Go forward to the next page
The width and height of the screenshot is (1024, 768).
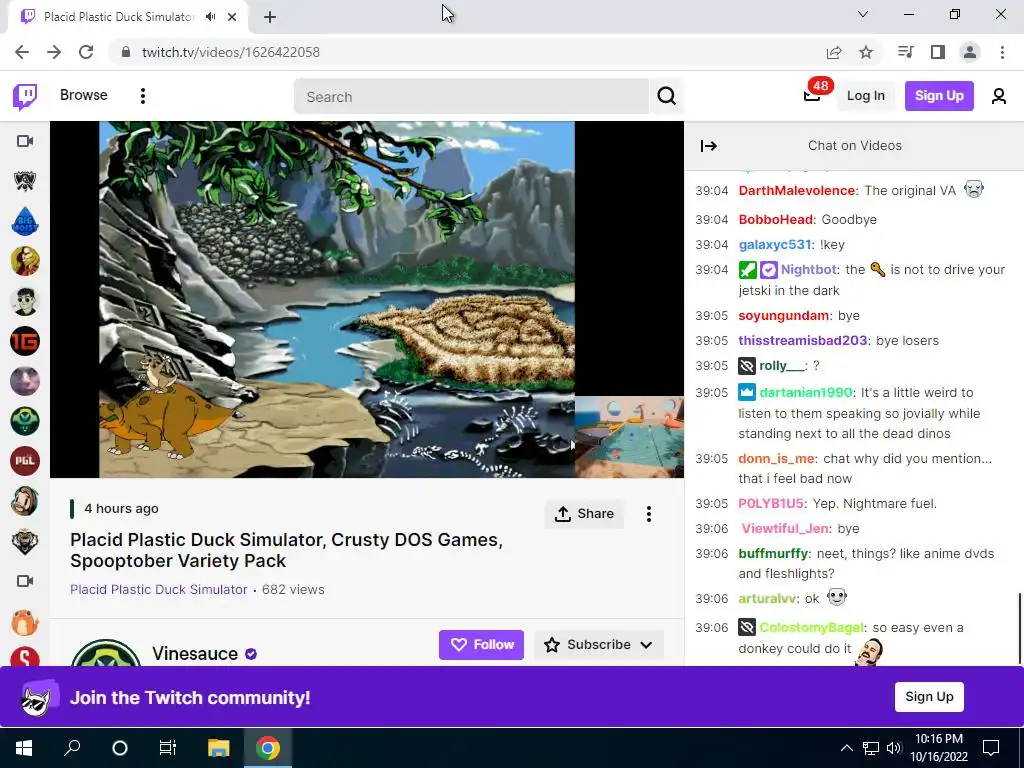pyautogui.click(x=54, y=52)
